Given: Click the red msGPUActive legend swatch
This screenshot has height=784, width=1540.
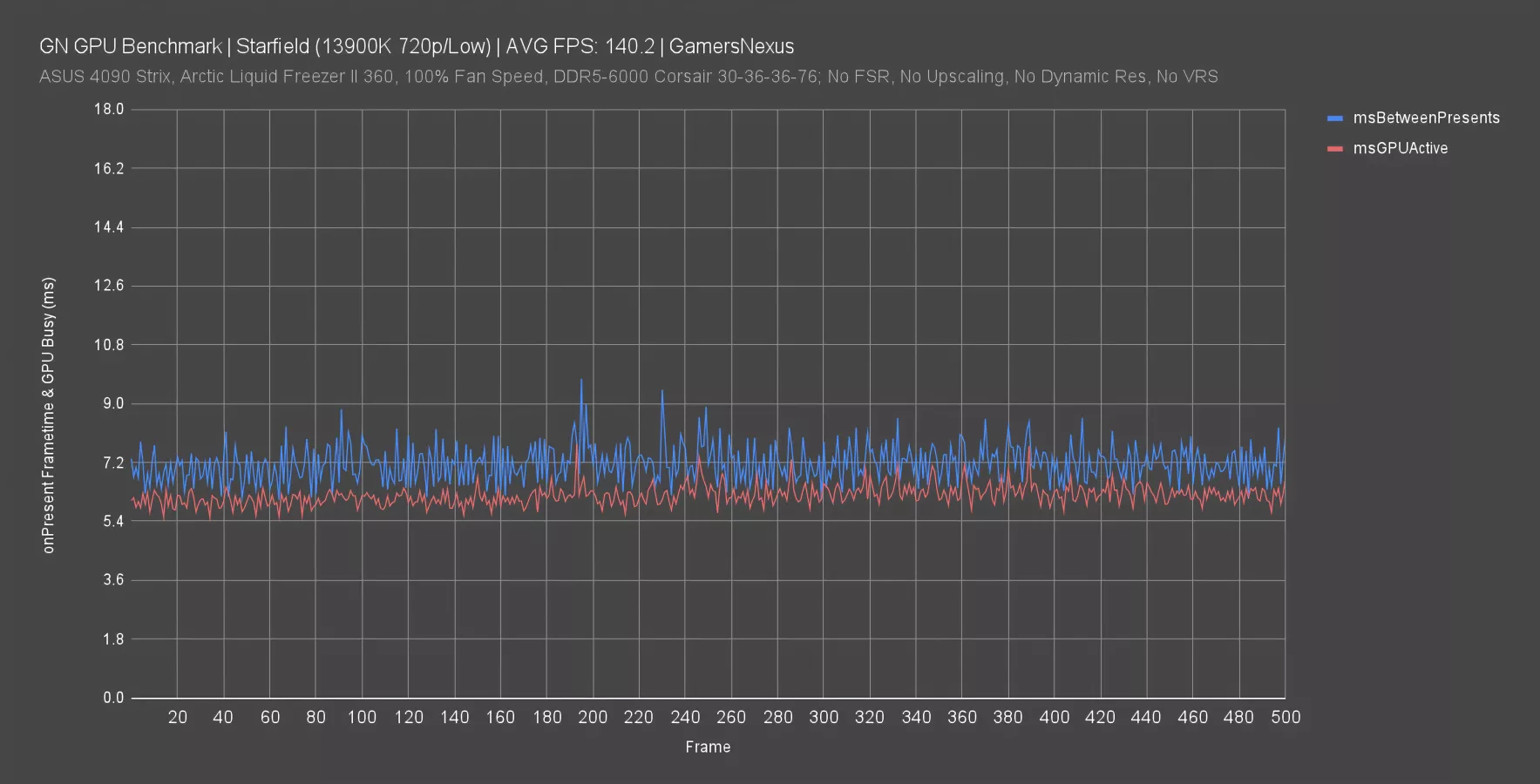Looking at the screenshot, I should point(1334,149).
